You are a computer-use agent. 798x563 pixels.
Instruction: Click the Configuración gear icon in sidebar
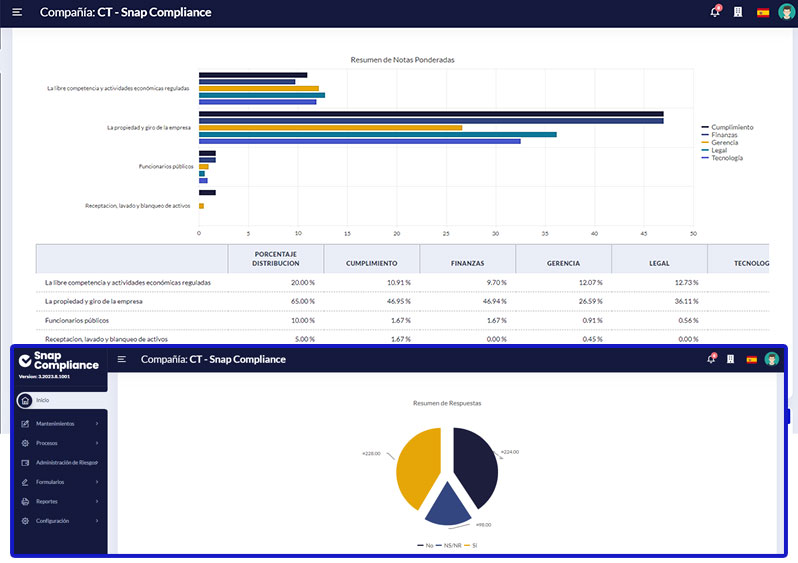point(25,521)
